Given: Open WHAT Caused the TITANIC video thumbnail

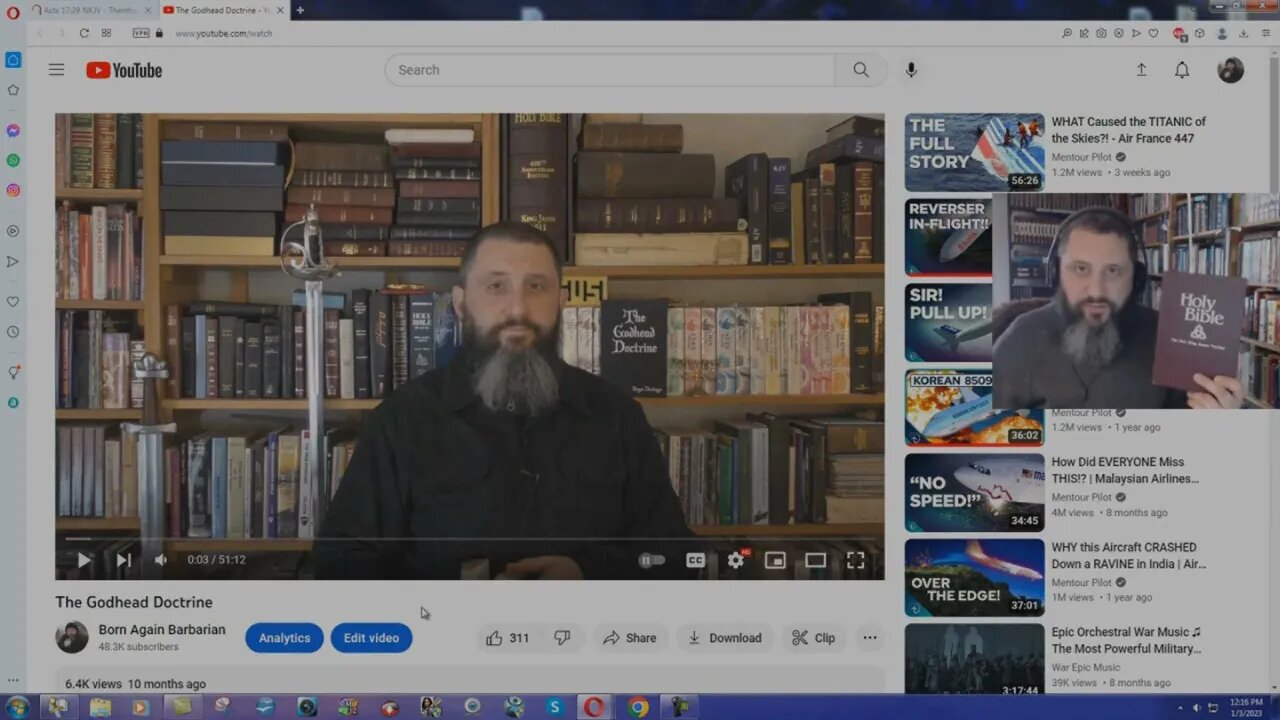Looking at the screenshot, I should (974, 152).
